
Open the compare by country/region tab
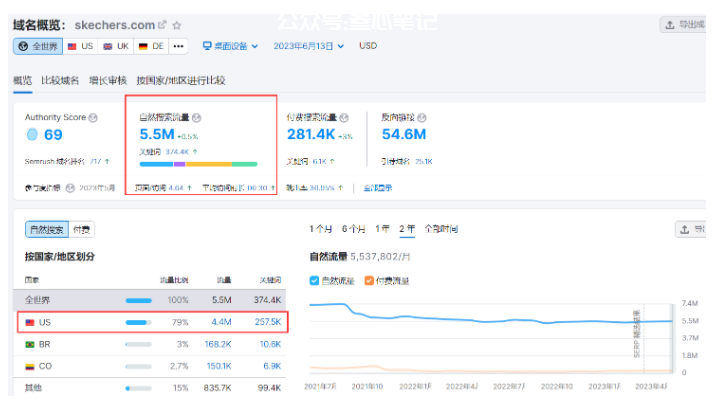pos(181,81)
